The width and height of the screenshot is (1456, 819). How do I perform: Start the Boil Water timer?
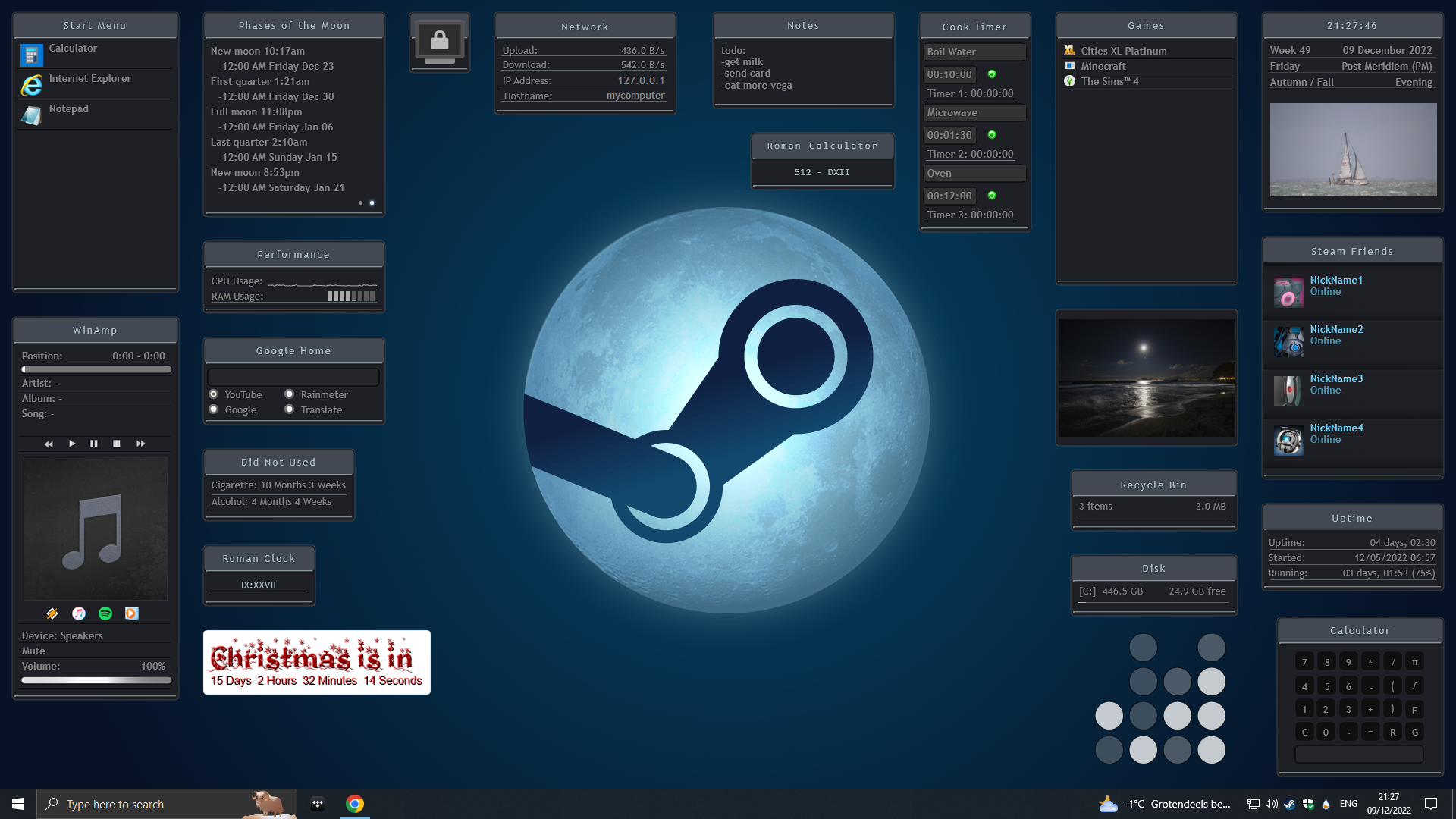coord(992,74)
